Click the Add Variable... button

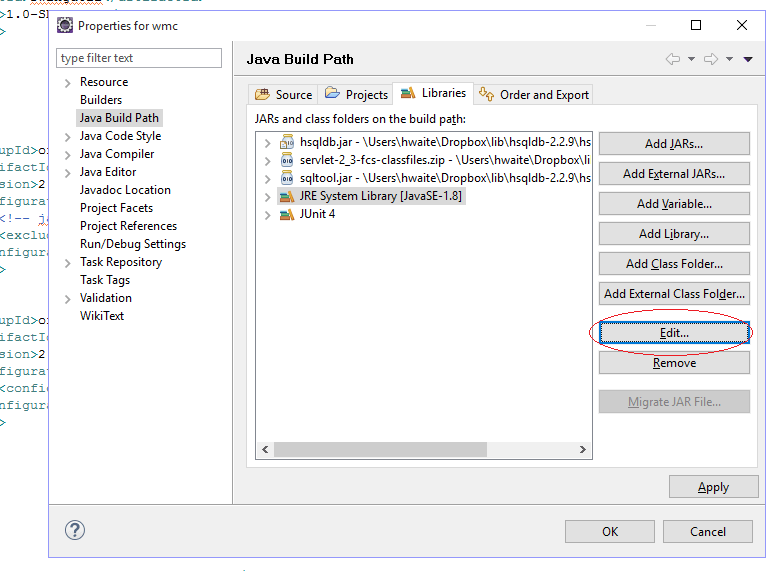(674, 204)
